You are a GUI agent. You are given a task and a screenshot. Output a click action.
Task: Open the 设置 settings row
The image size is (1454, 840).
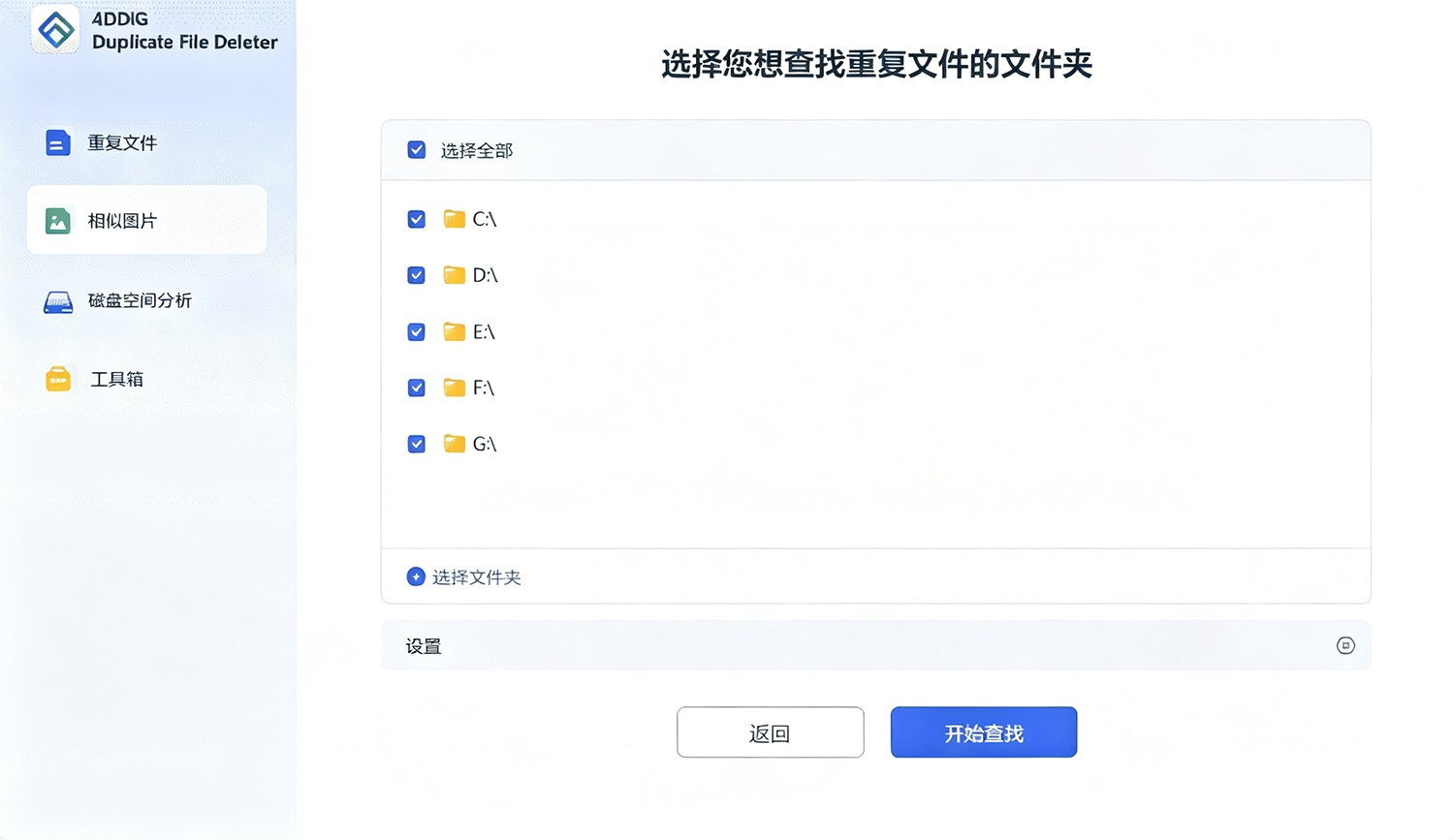(x=876, y=645)
